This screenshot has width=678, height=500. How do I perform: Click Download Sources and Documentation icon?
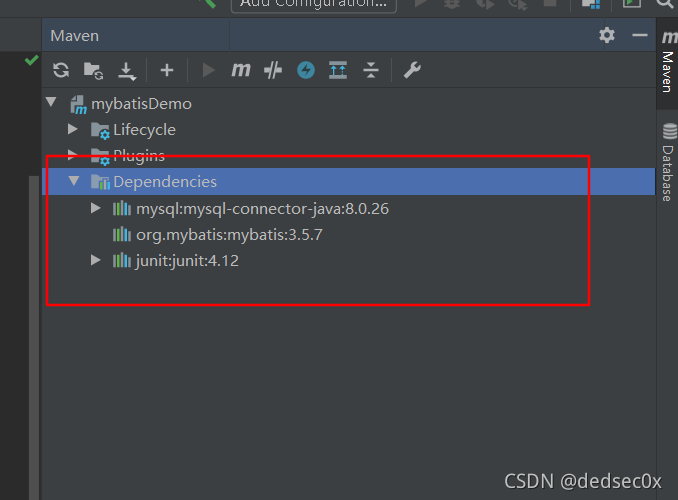(x=127, y=71)
